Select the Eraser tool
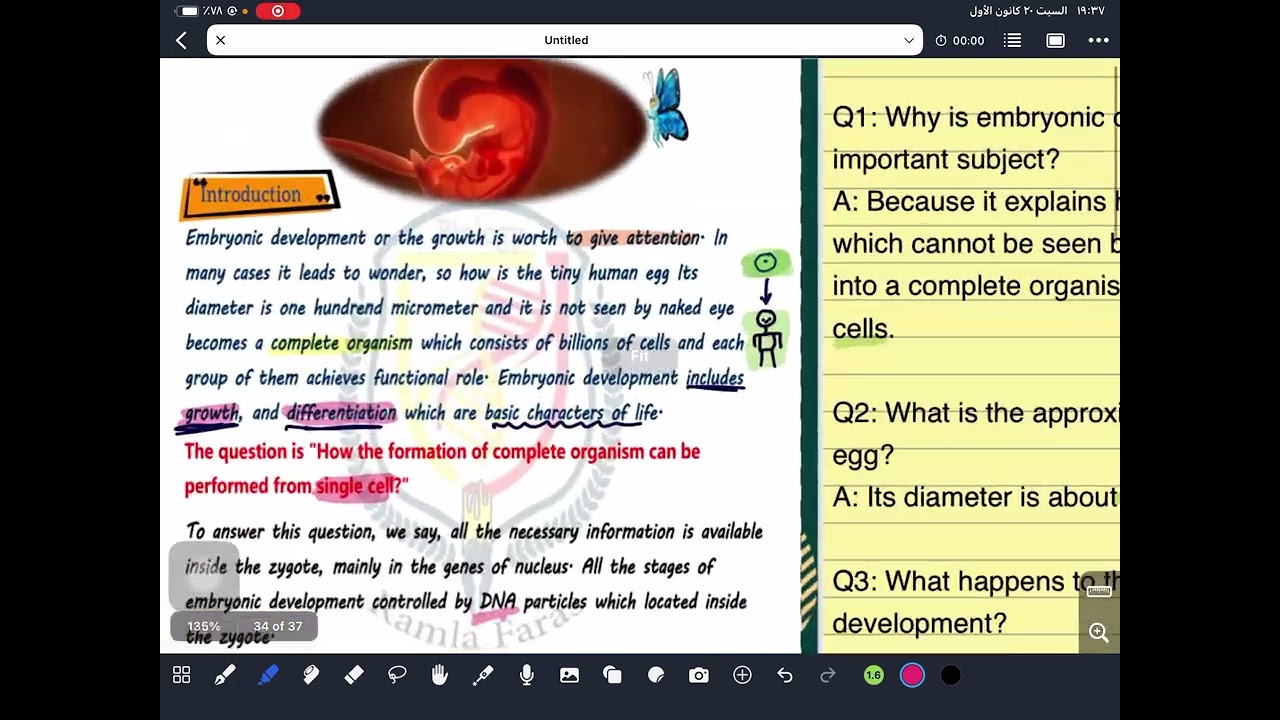Image resolution: width=1280 pixels, height=720 pixels. [x=354, y=676]
